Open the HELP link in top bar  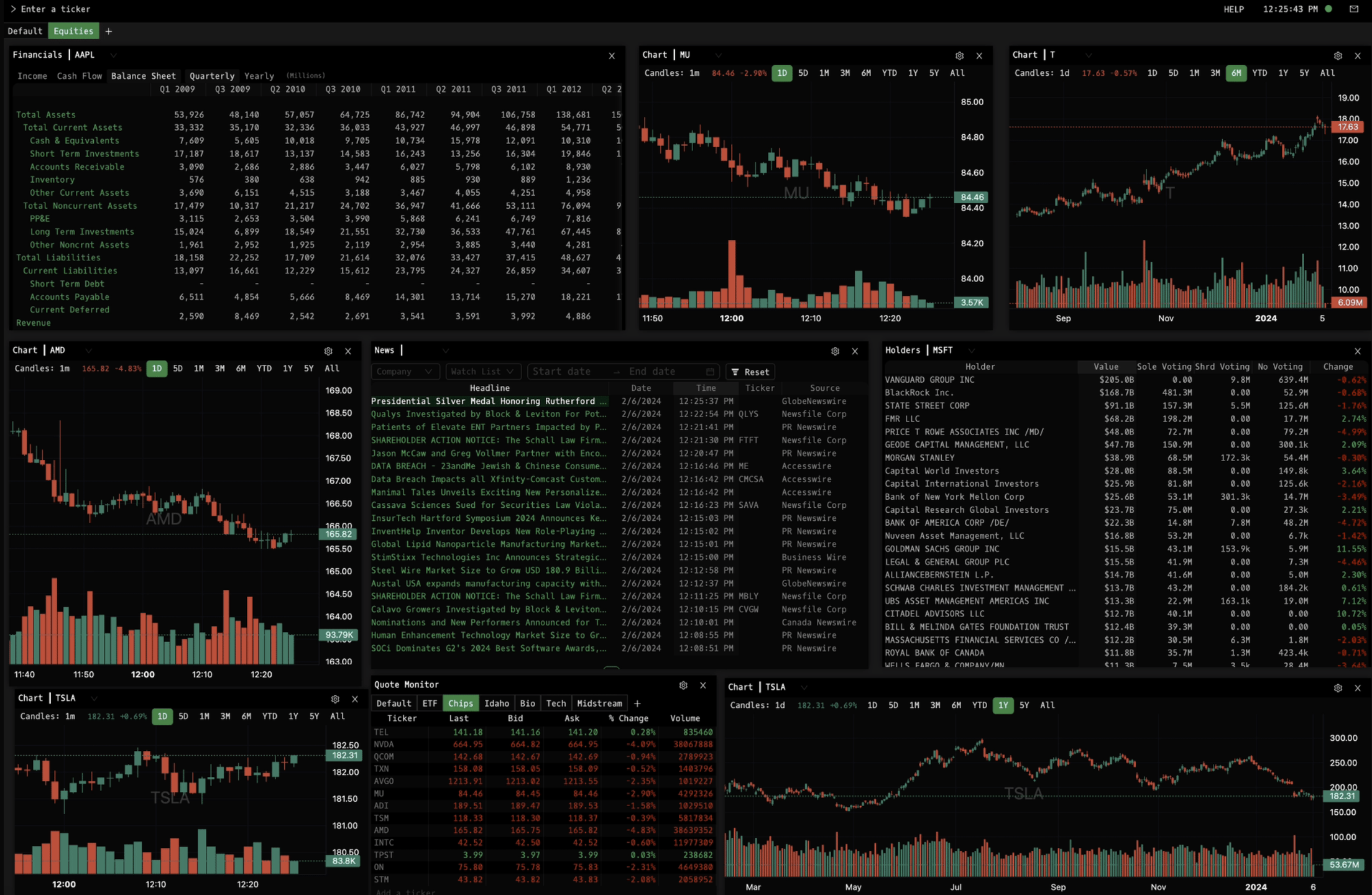point(1233,9)
